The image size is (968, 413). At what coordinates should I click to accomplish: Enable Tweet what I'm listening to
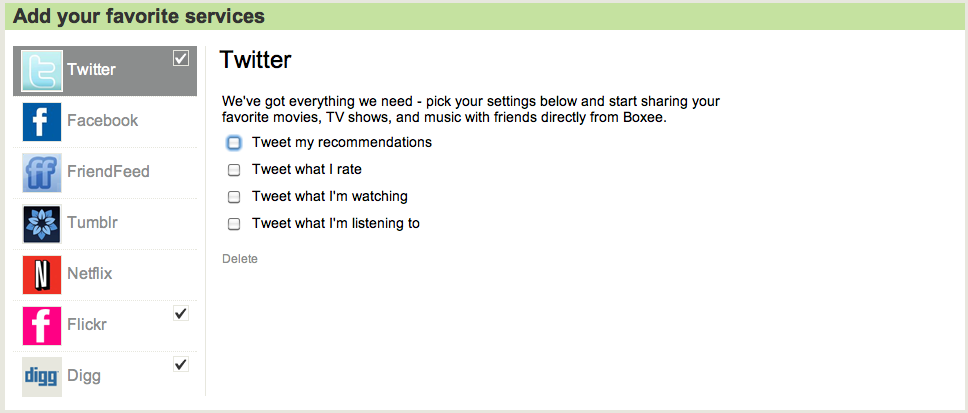tap(234, 224)
